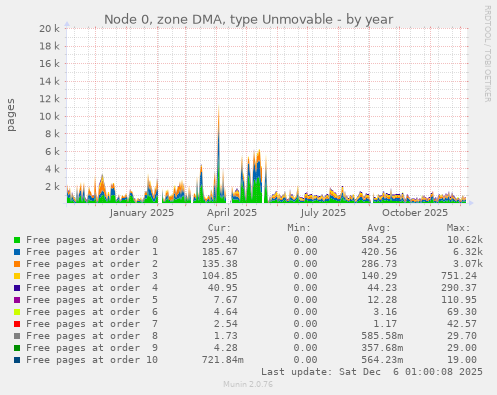Click the 'Max:' column header
This screenshot has width=497, height=395.
pyautogui.click(x=458, y=228)
